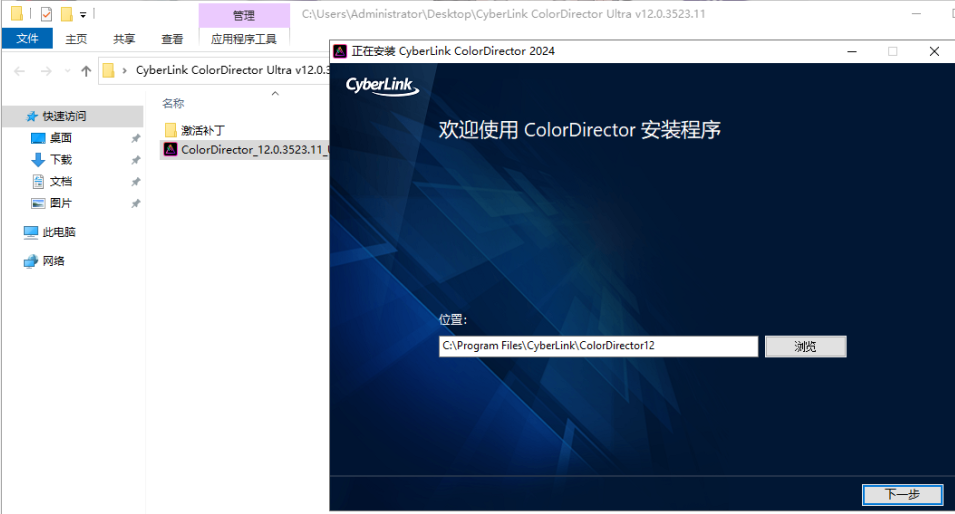Click the 下载 blue arrow icon
The width and height of the screenshot is (955, 514).
pos(38,160)
